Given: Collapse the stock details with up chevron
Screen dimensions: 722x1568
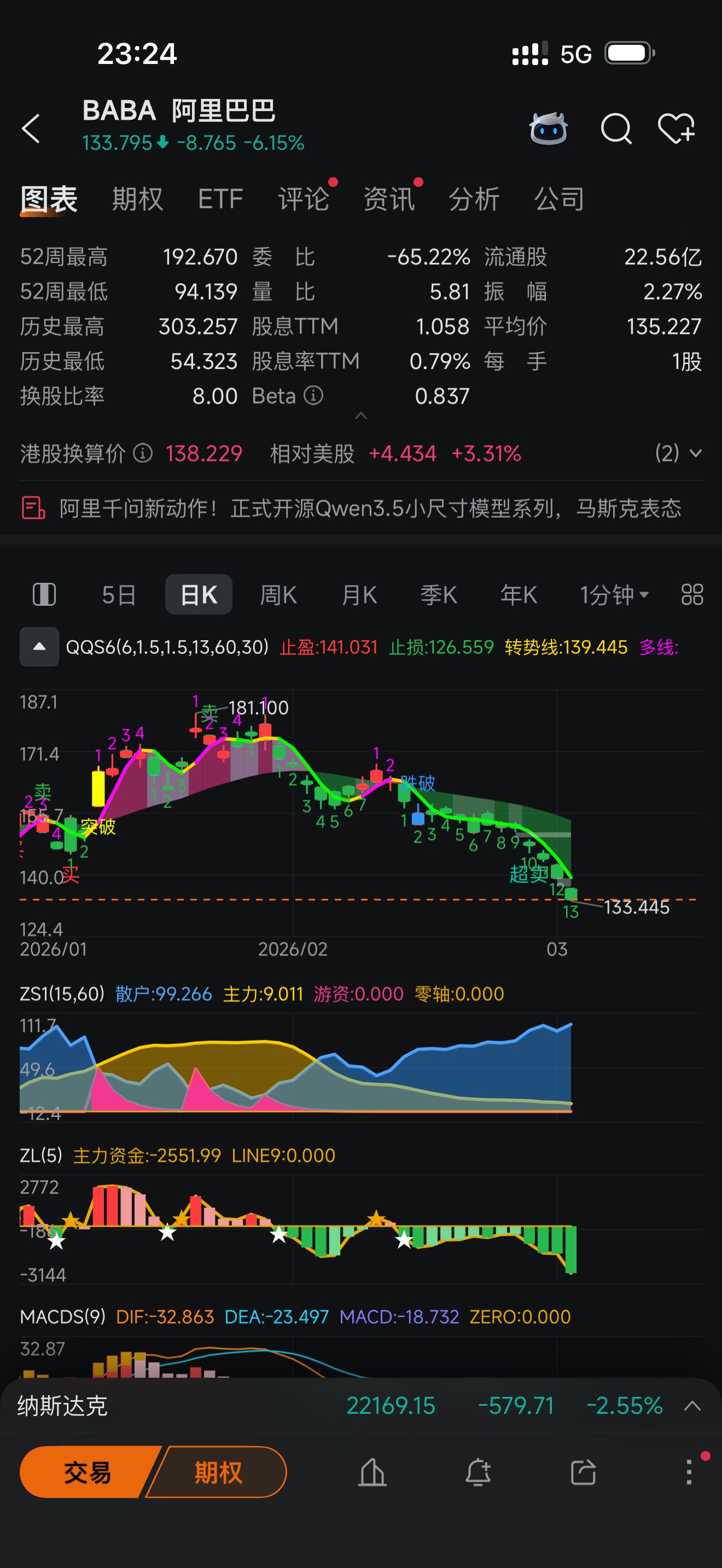Looking at the screenshot, I should 361,416.
